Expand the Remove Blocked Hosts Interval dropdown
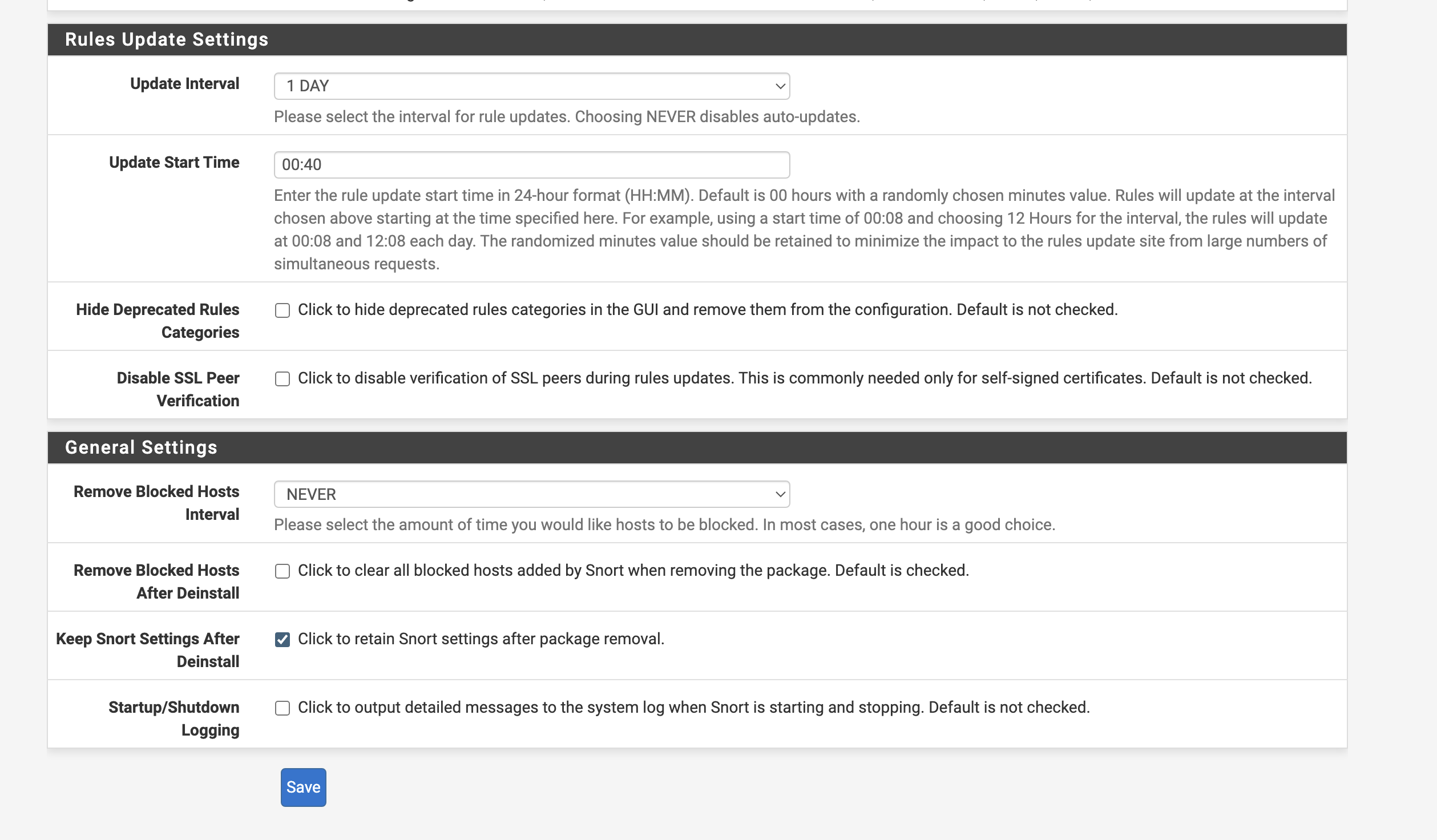The height and width of the screenshot is (840, 1437). click(531, 494)
